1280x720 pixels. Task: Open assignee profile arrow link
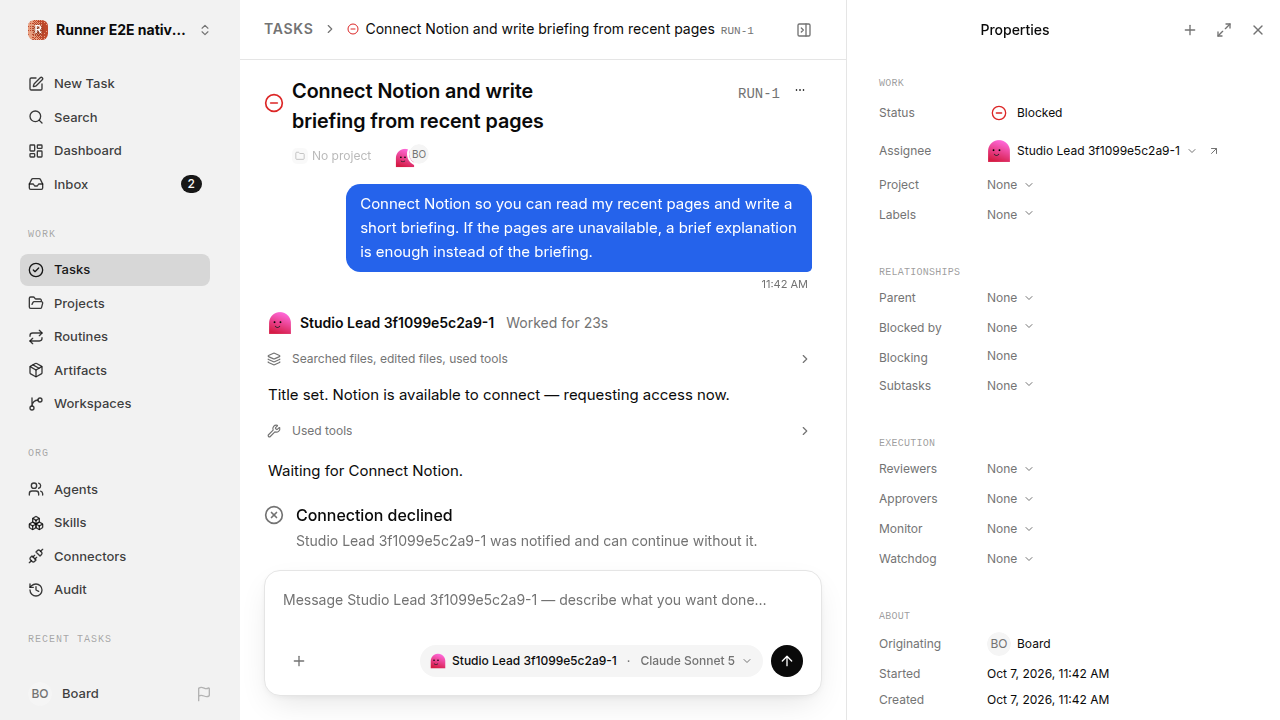(x=1214, y=151)
